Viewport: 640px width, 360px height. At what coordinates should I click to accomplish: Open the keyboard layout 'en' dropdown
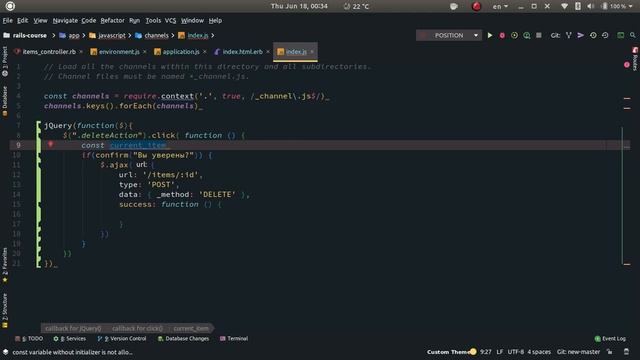500,6
